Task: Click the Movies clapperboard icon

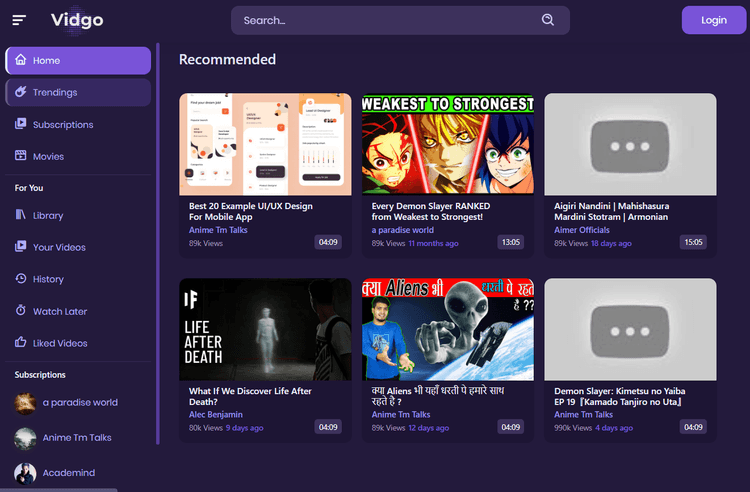Action: tap(21, 155)
